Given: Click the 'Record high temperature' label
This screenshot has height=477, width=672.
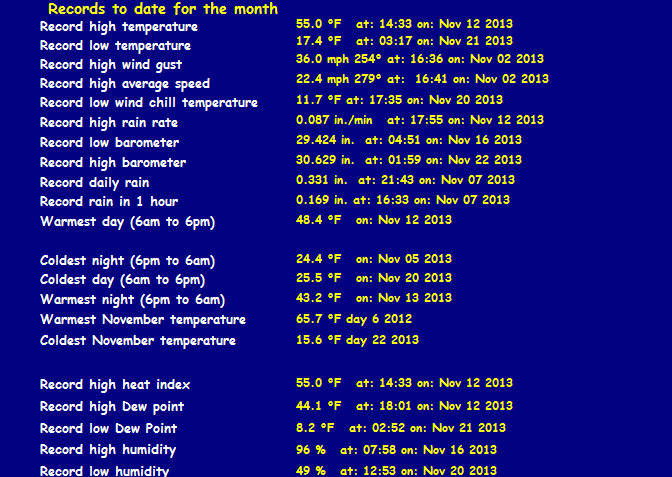Looking at the screenshot, I should tap(119, 27).
